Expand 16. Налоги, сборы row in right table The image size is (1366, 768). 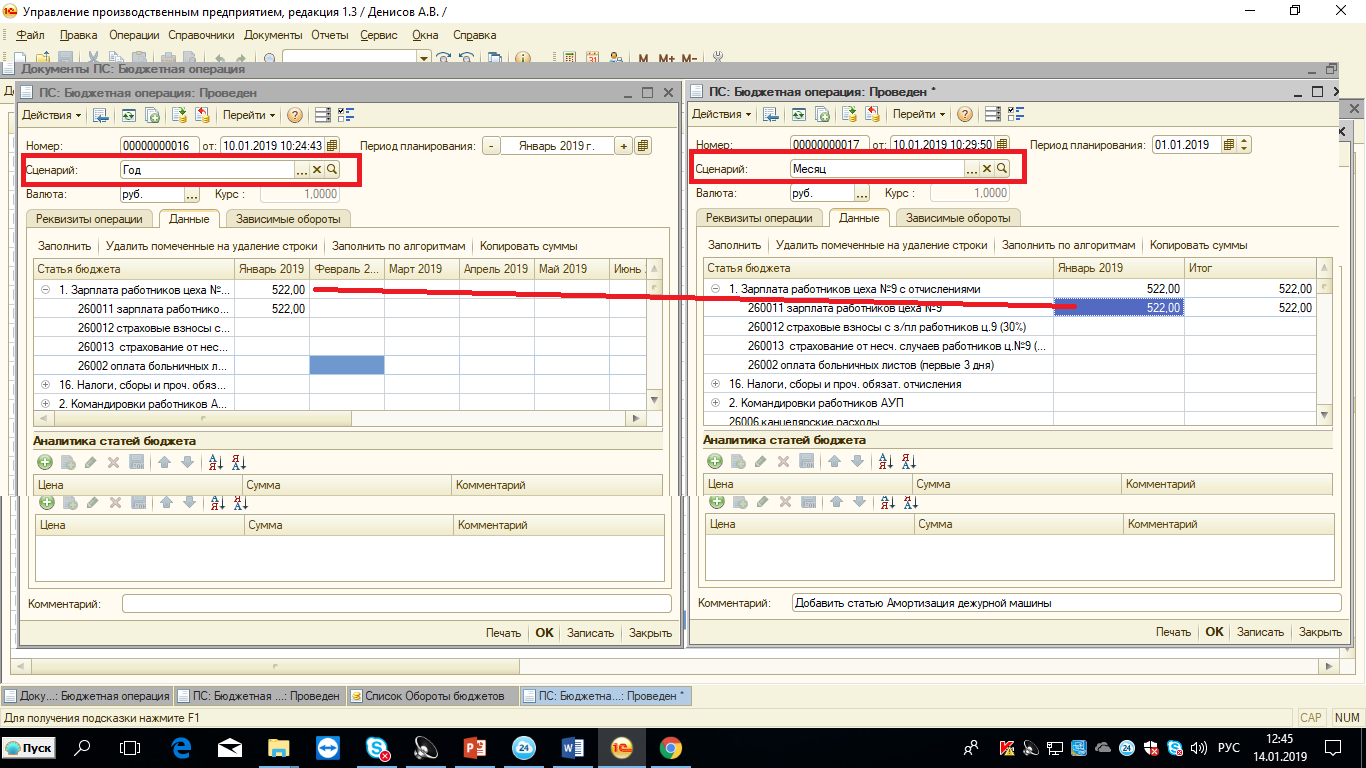point(716,384)
